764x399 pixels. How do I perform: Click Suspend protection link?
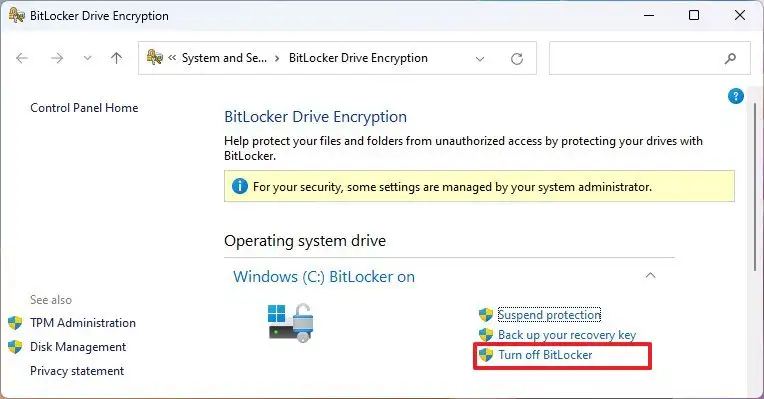pos(549,315)
